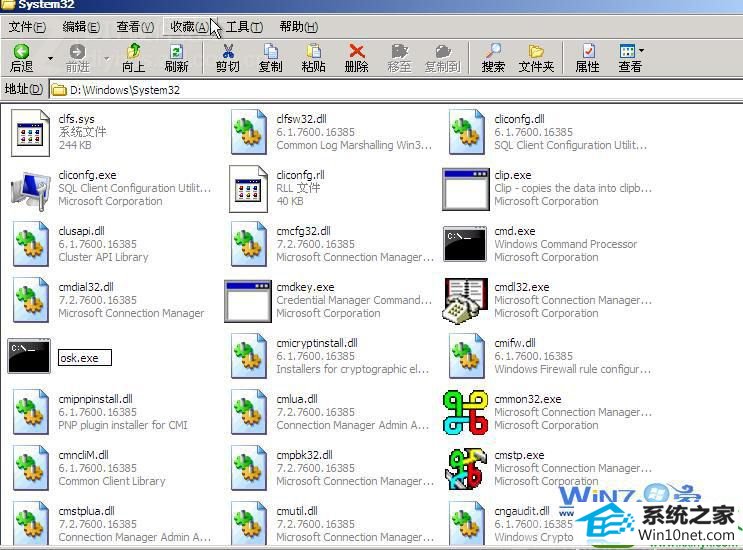Select the colorful cmmon32.exe icon
This screenshot has height=550, width=743.
pyautogui.click(x=465, y=412)
